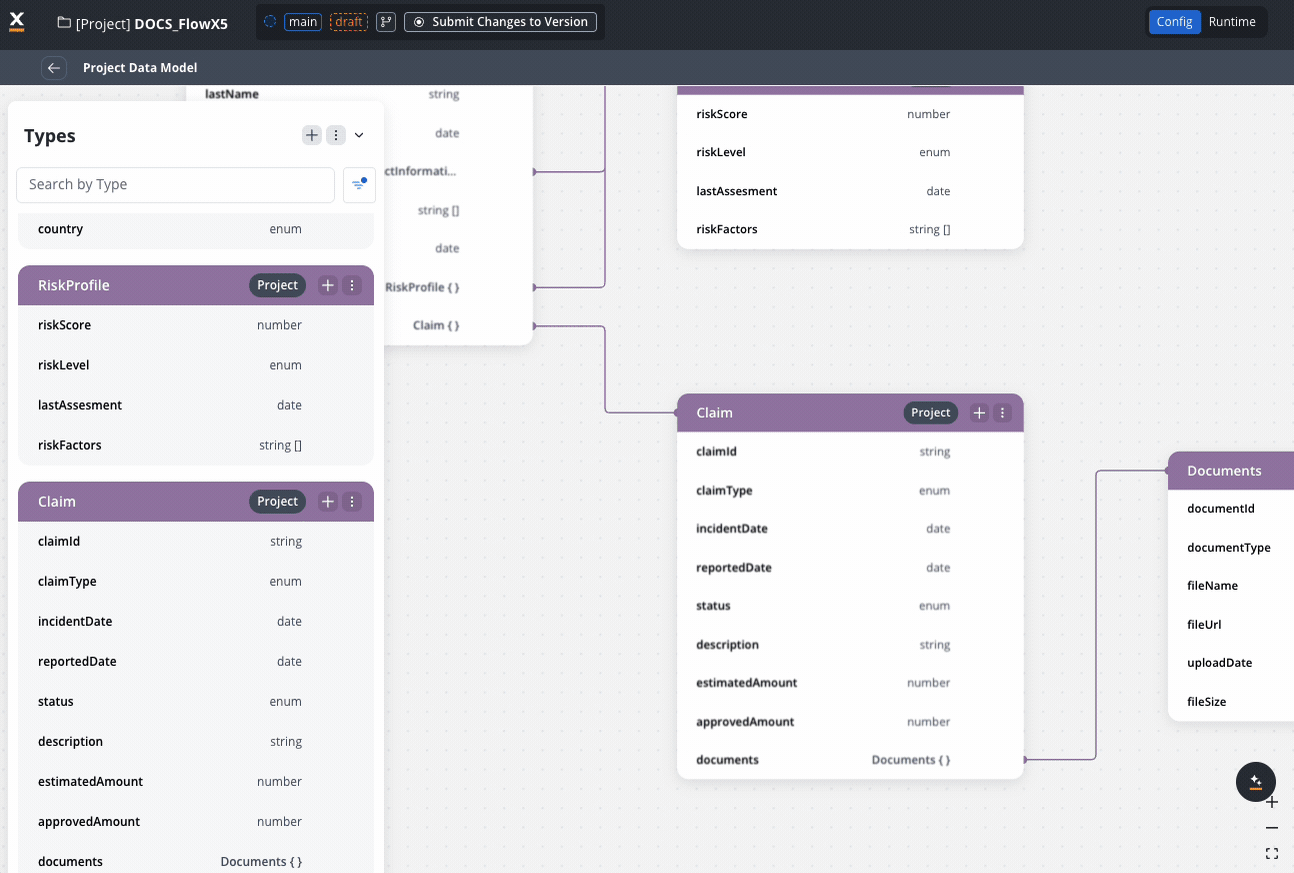Select riskFactors on the top RiskProfile canvas card
The image size is (1294, 873).
(x=850, y=230)
